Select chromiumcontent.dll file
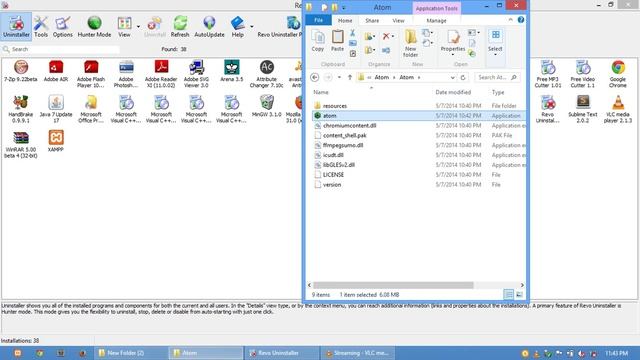 click(x=418, y=125)
